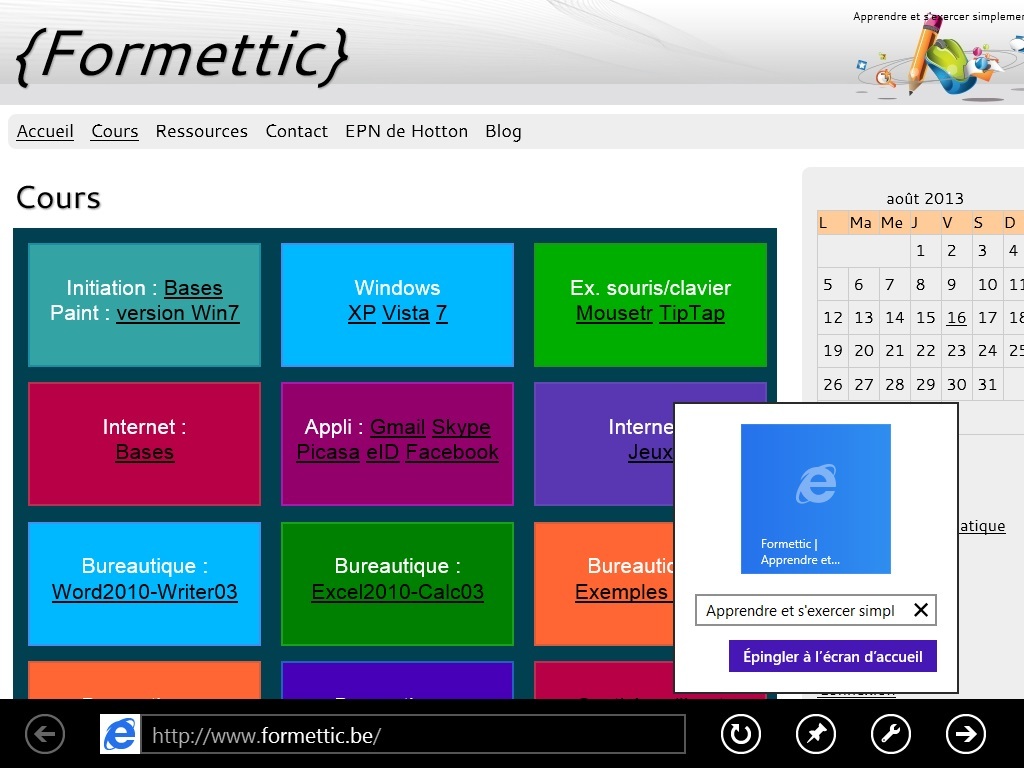This screenshot has width=1024, height=768.
Task: Open the Accueil menu item
Action: (45, 131)
